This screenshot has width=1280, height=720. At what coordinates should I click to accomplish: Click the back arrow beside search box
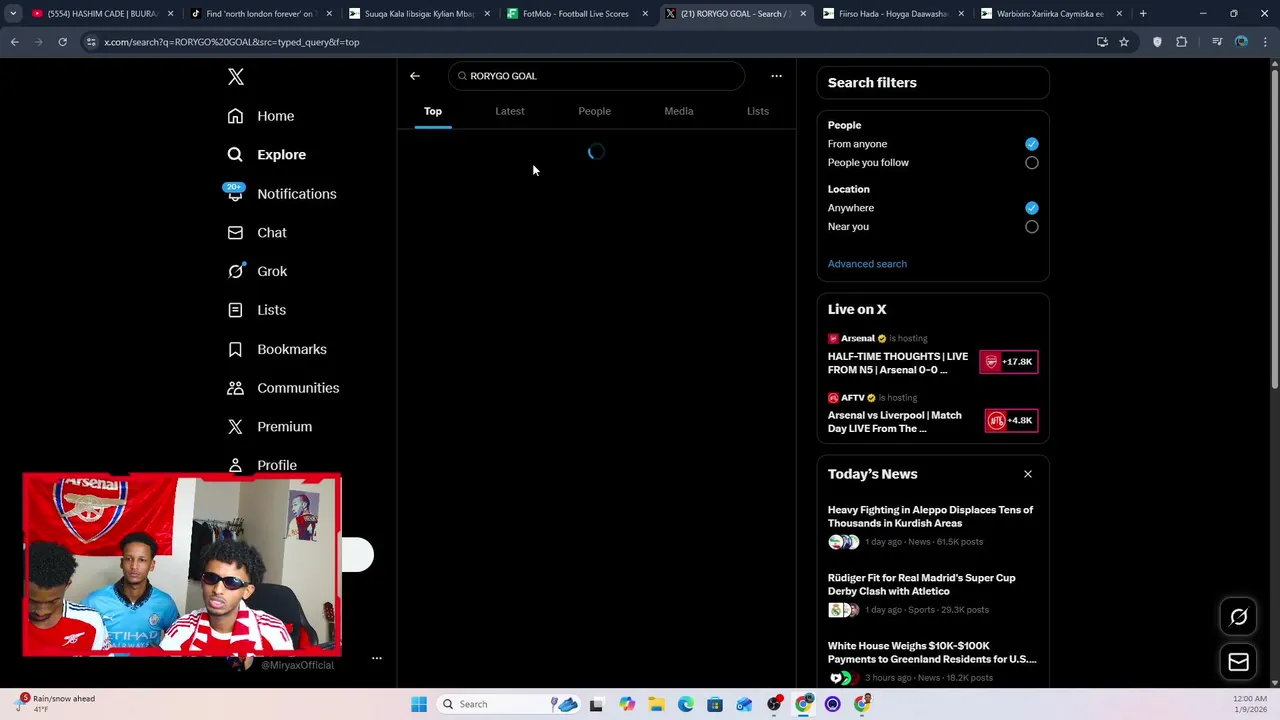tap(415, 76)
